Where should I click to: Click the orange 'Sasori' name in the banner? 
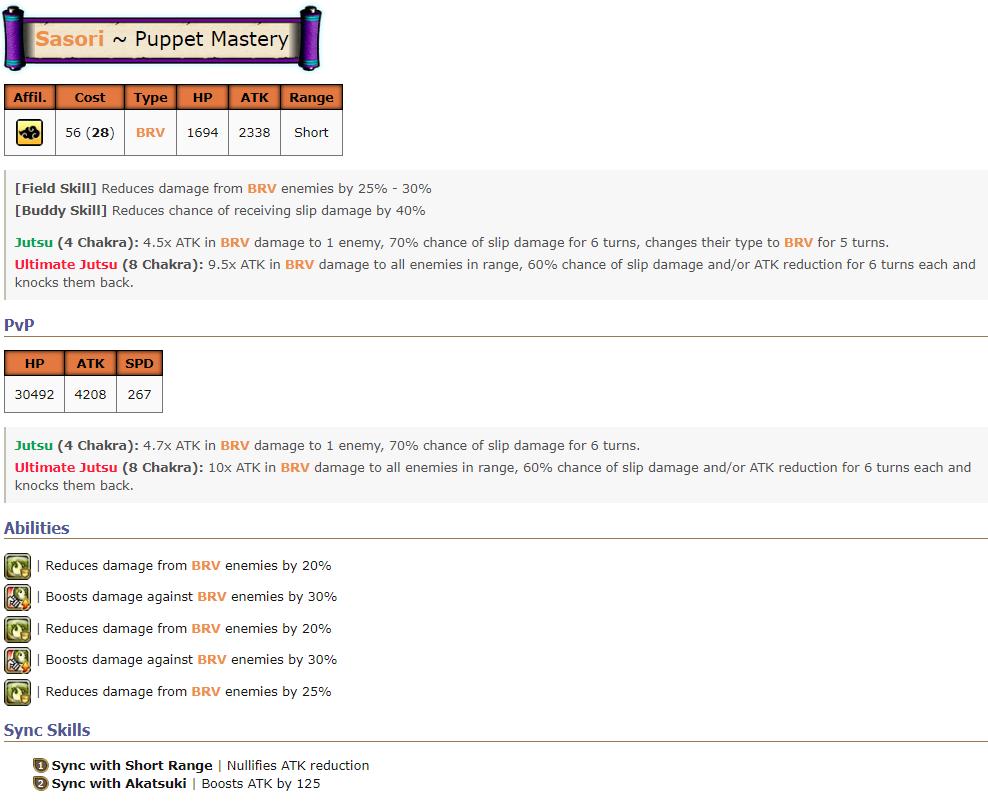tap(69, 38)
